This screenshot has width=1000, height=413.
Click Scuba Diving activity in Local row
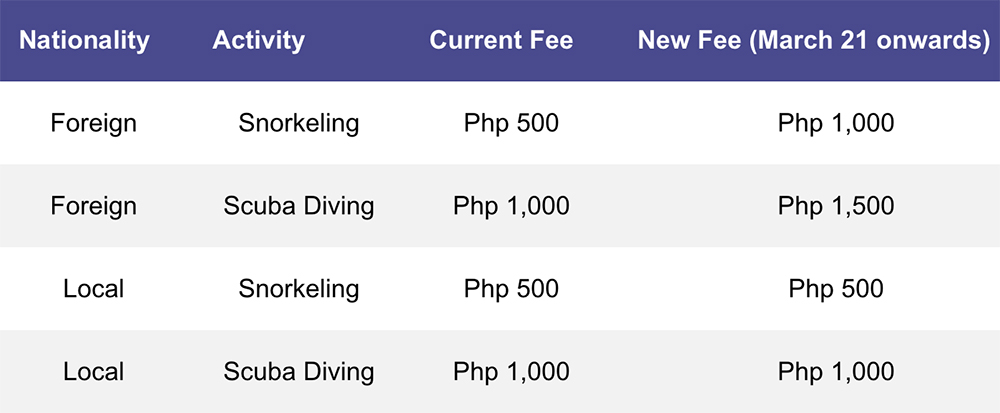click(x=298, y=372)
